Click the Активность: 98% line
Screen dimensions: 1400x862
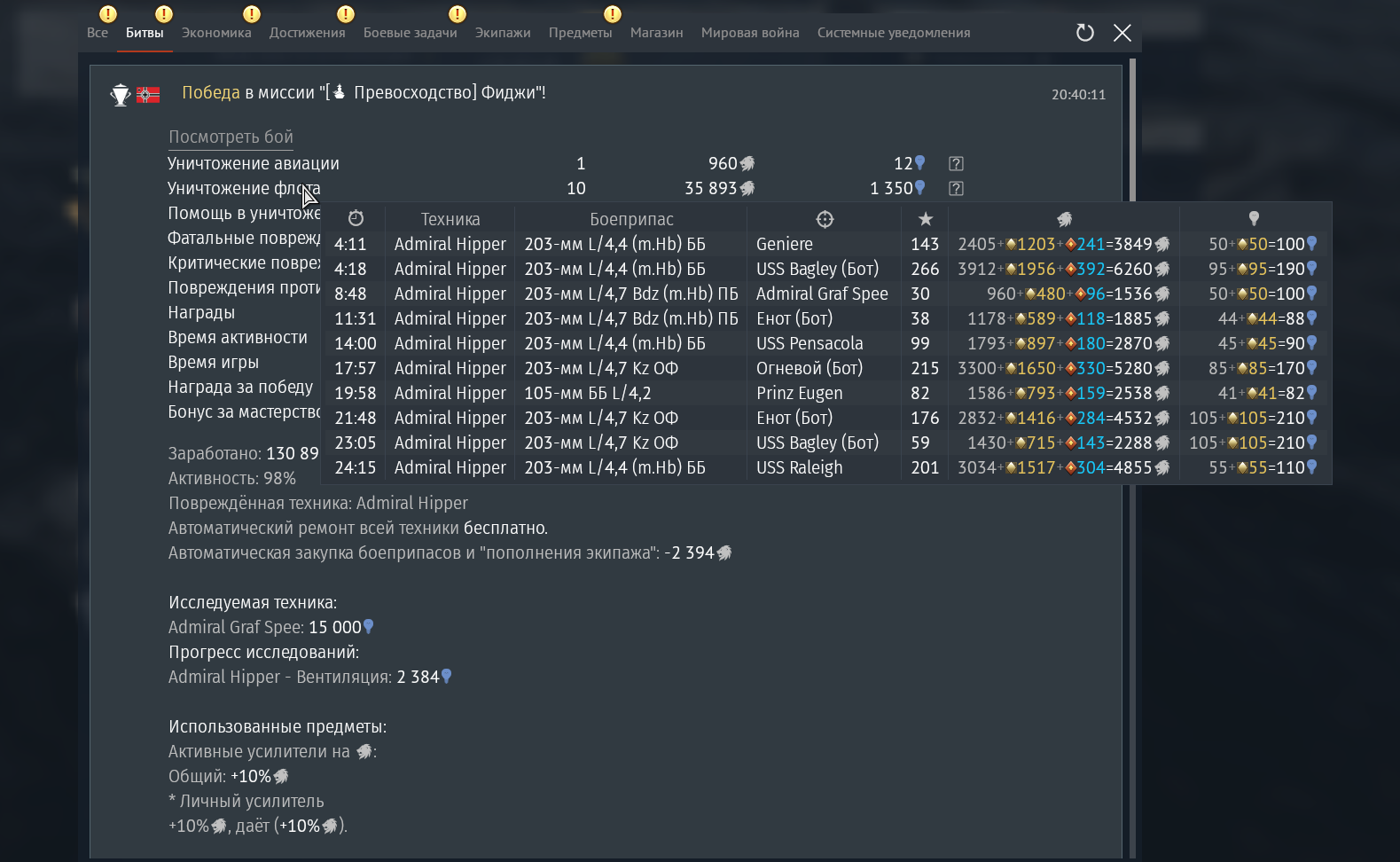[x=232, y=478]
